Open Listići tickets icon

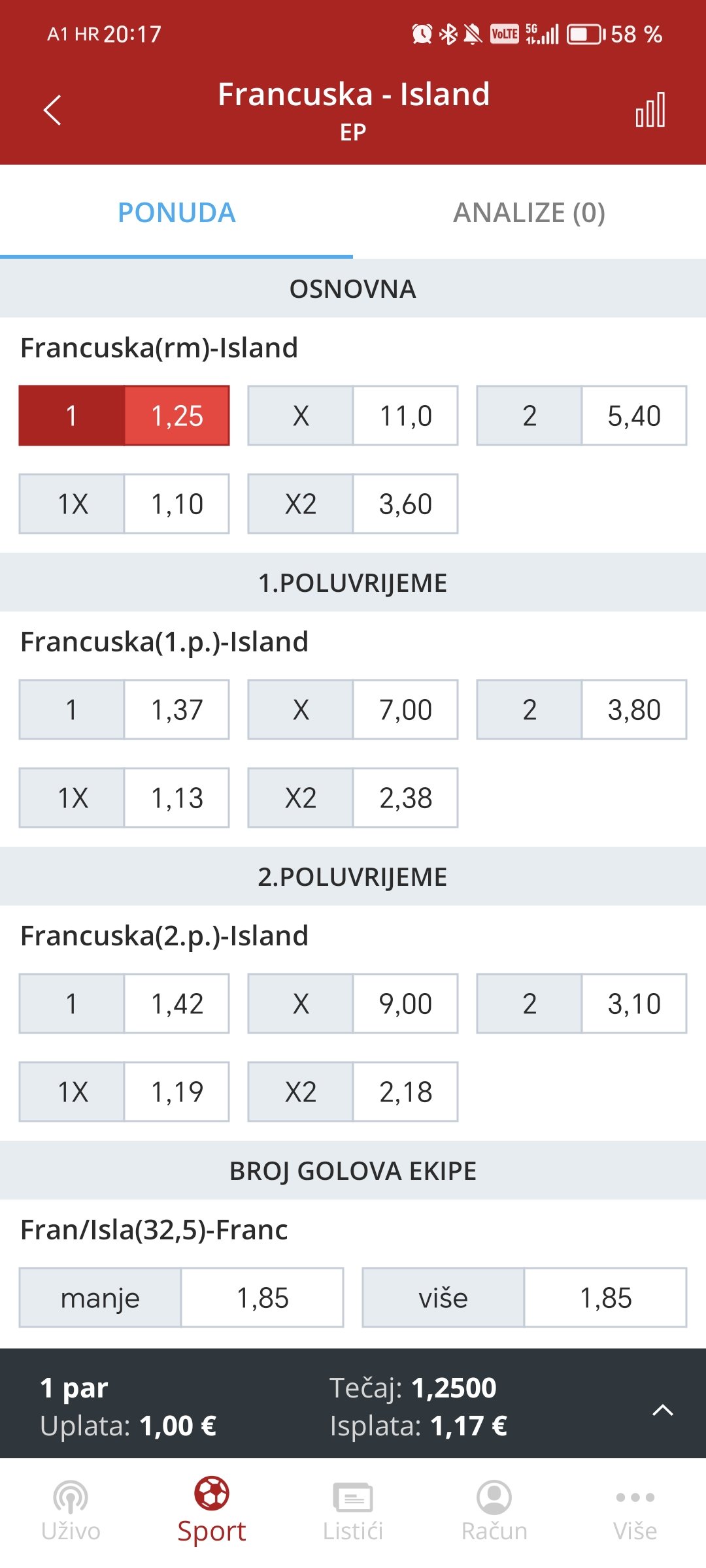click(353, 1497)
